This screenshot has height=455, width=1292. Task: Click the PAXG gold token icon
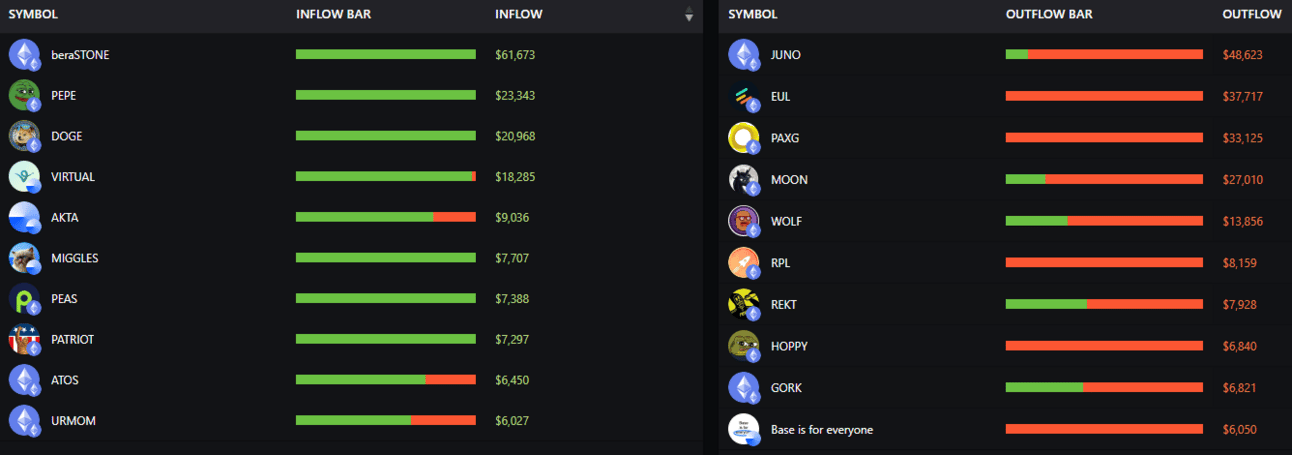(745, 138)
